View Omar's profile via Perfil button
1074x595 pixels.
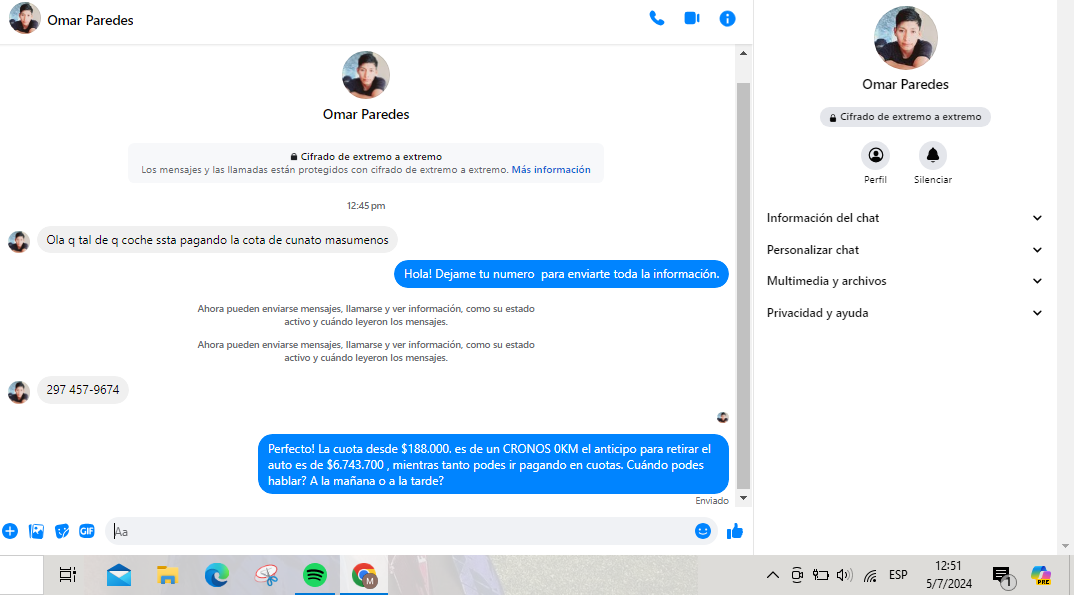875,156
